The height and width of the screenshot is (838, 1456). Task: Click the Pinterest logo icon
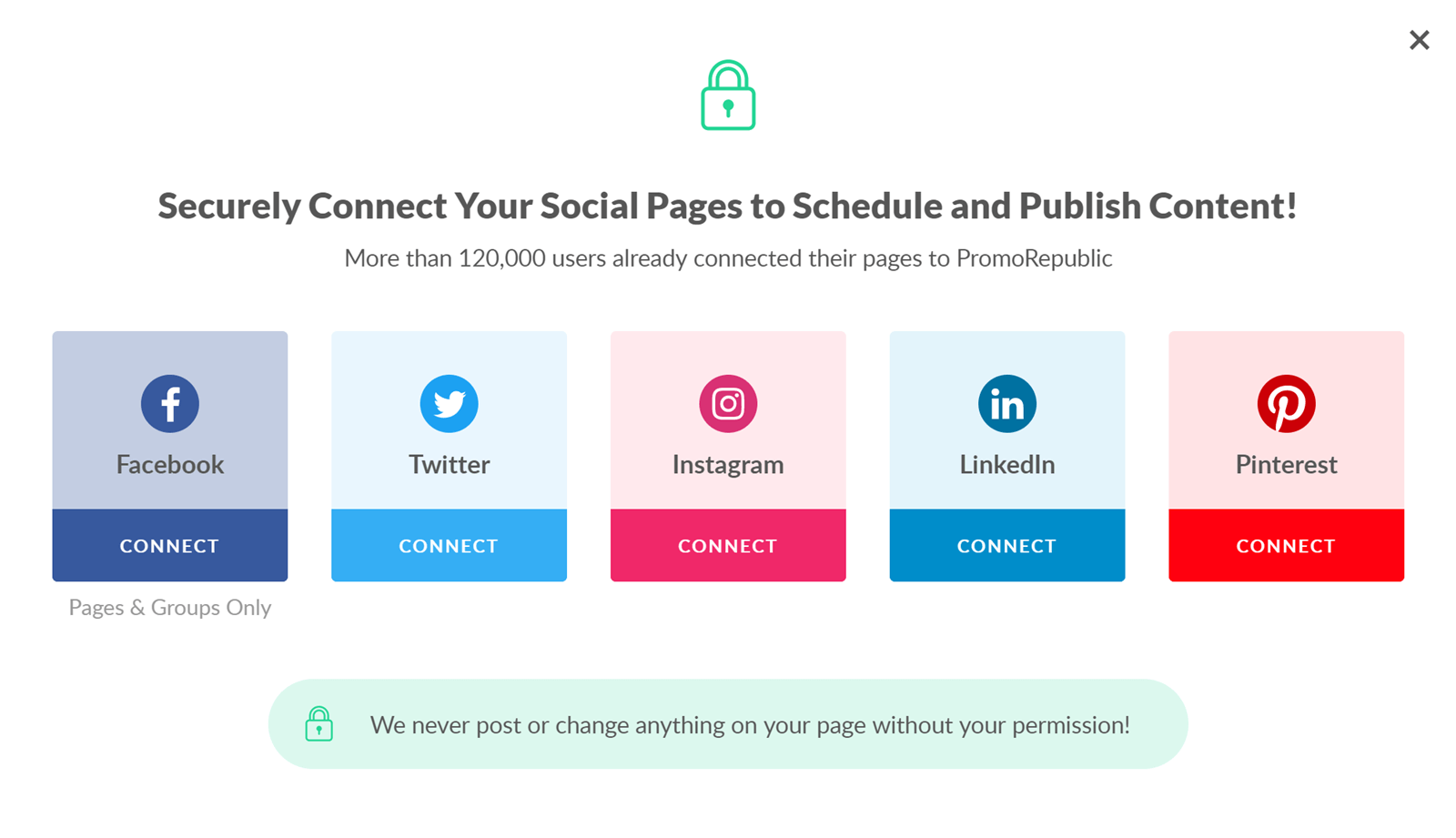tap(1286, 404)
